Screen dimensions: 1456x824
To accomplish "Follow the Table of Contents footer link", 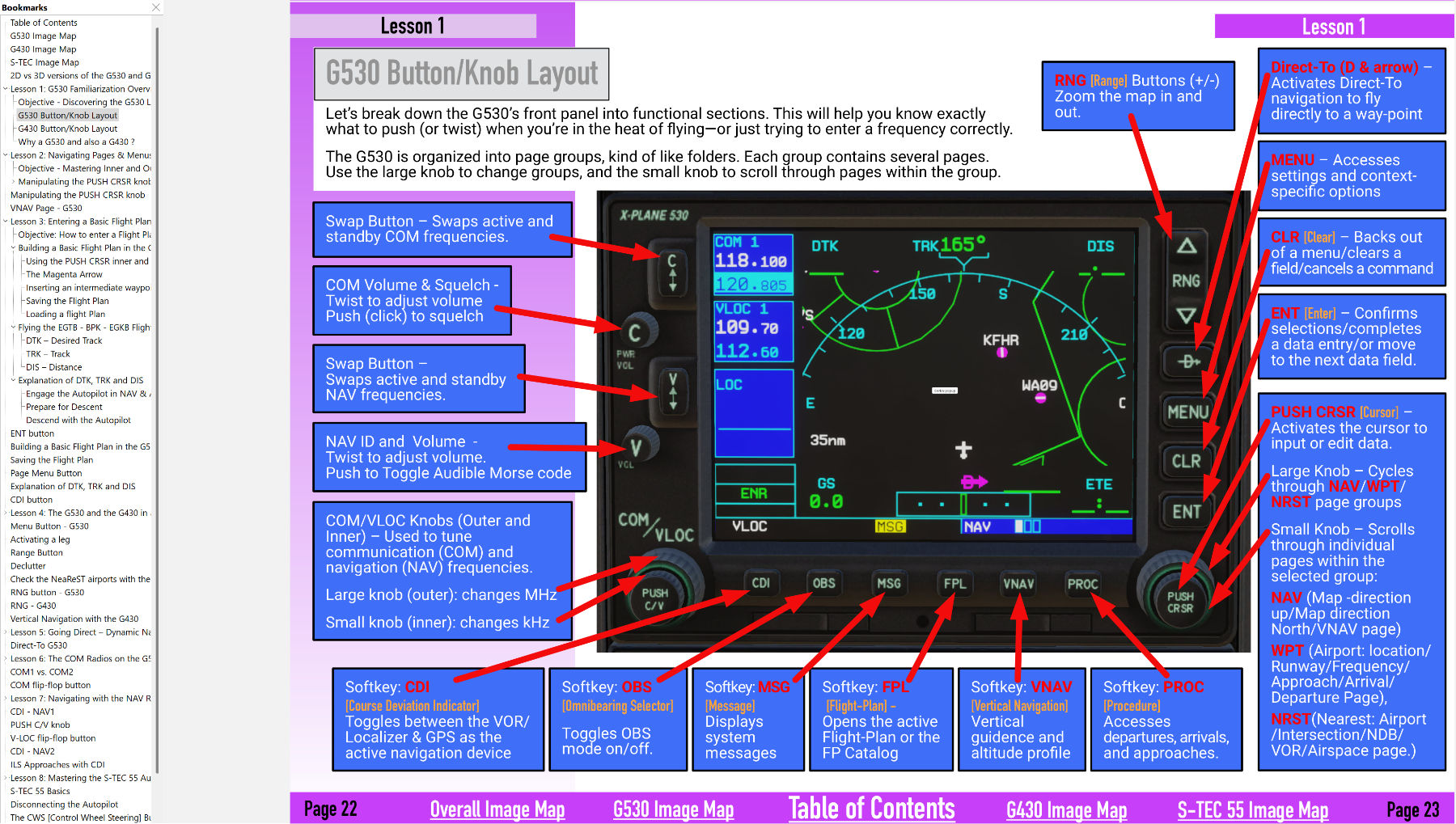I will coord(871,809).
